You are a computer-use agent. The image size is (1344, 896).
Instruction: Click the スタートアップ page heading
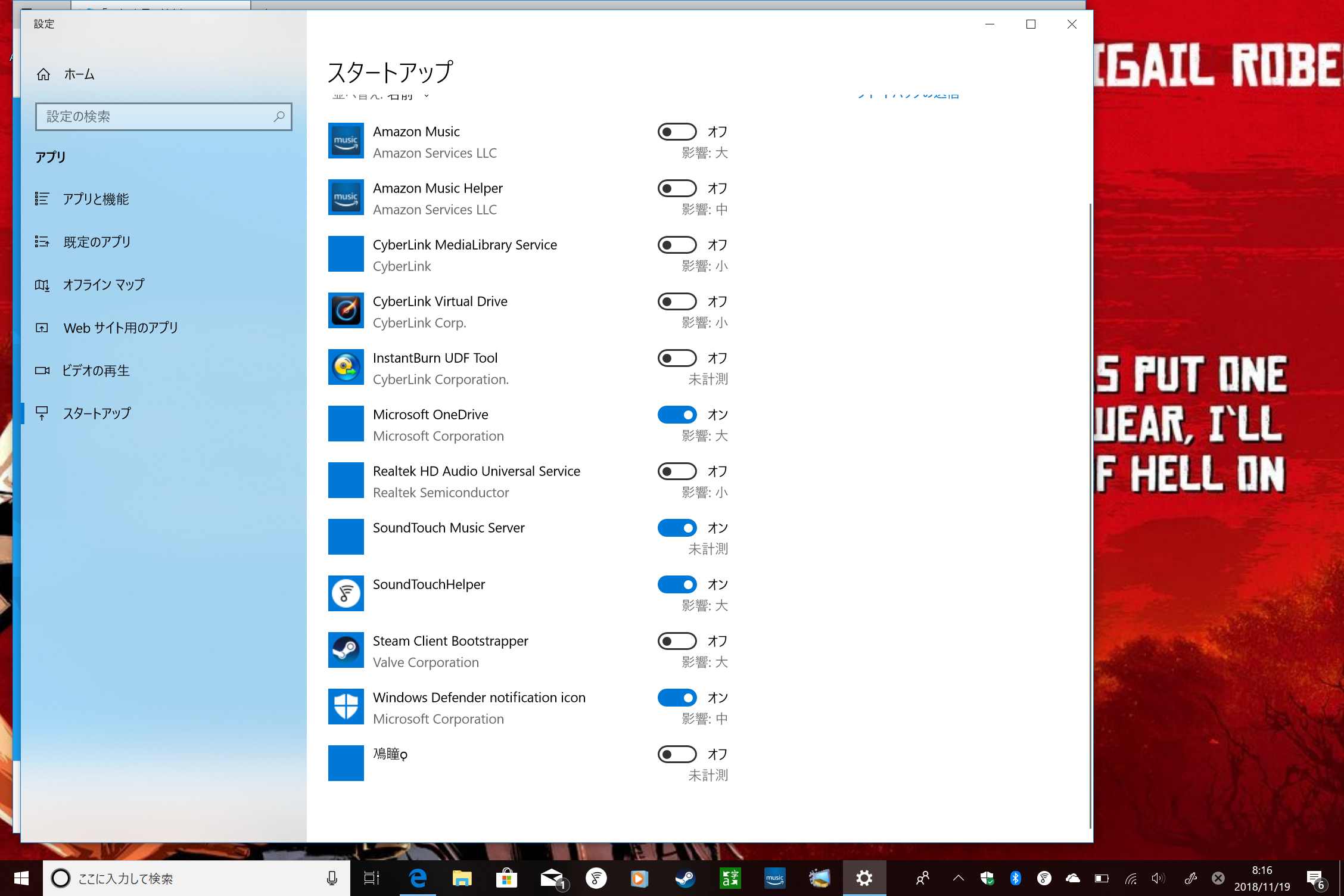tap(391, 72)
